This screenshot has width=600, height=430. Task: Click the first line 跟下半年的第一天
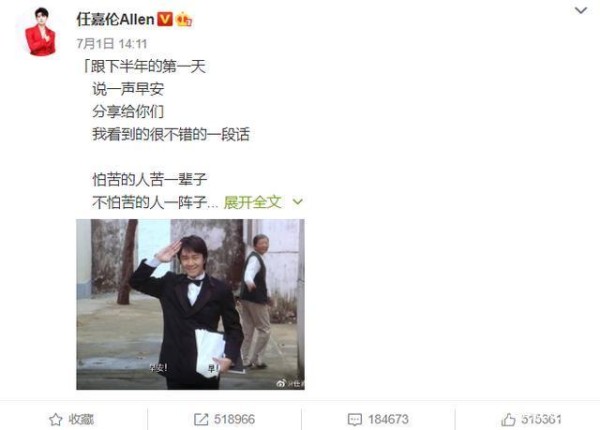[148, 67]
